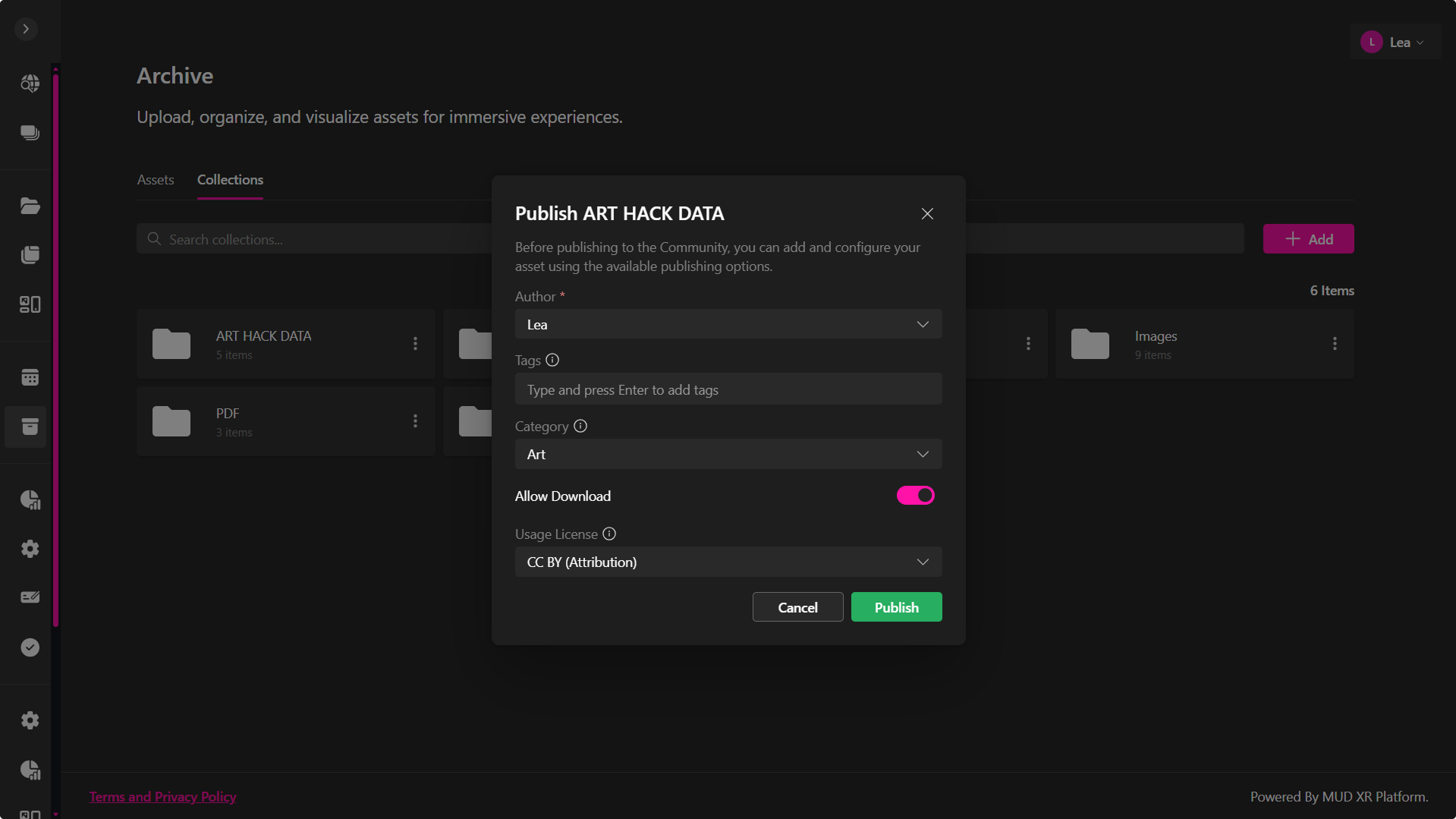Click the green Publish button

click(896, 607)
